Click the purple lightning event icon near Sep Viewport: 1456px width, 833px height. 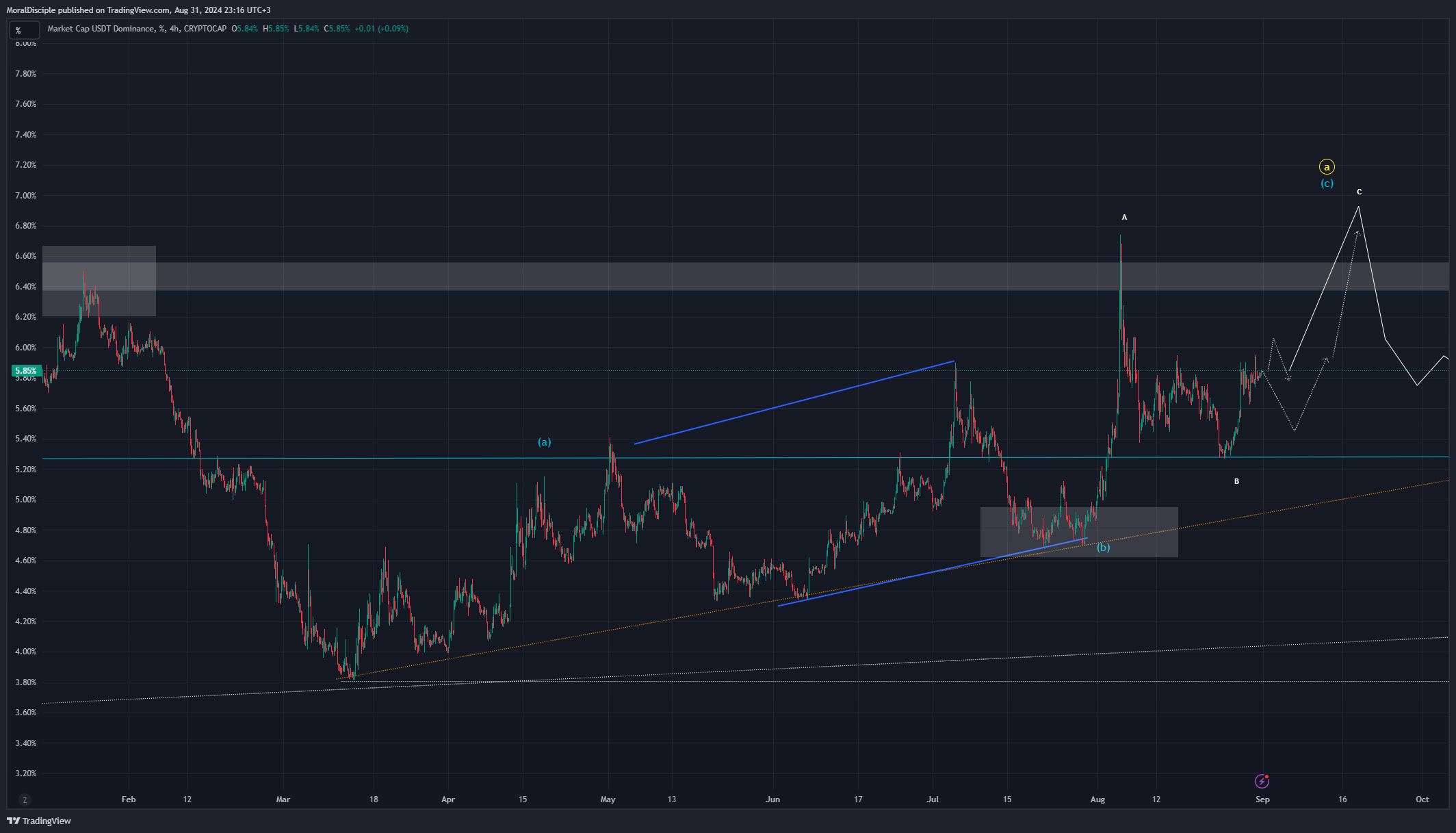pyautogui.click(x=1262, y=781)
